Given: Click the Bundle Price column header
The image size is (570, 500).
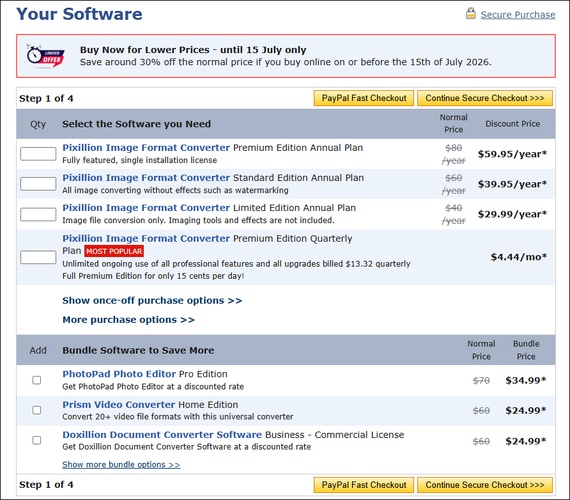Looking at the screenshot, I should click(x=526, y=350).
